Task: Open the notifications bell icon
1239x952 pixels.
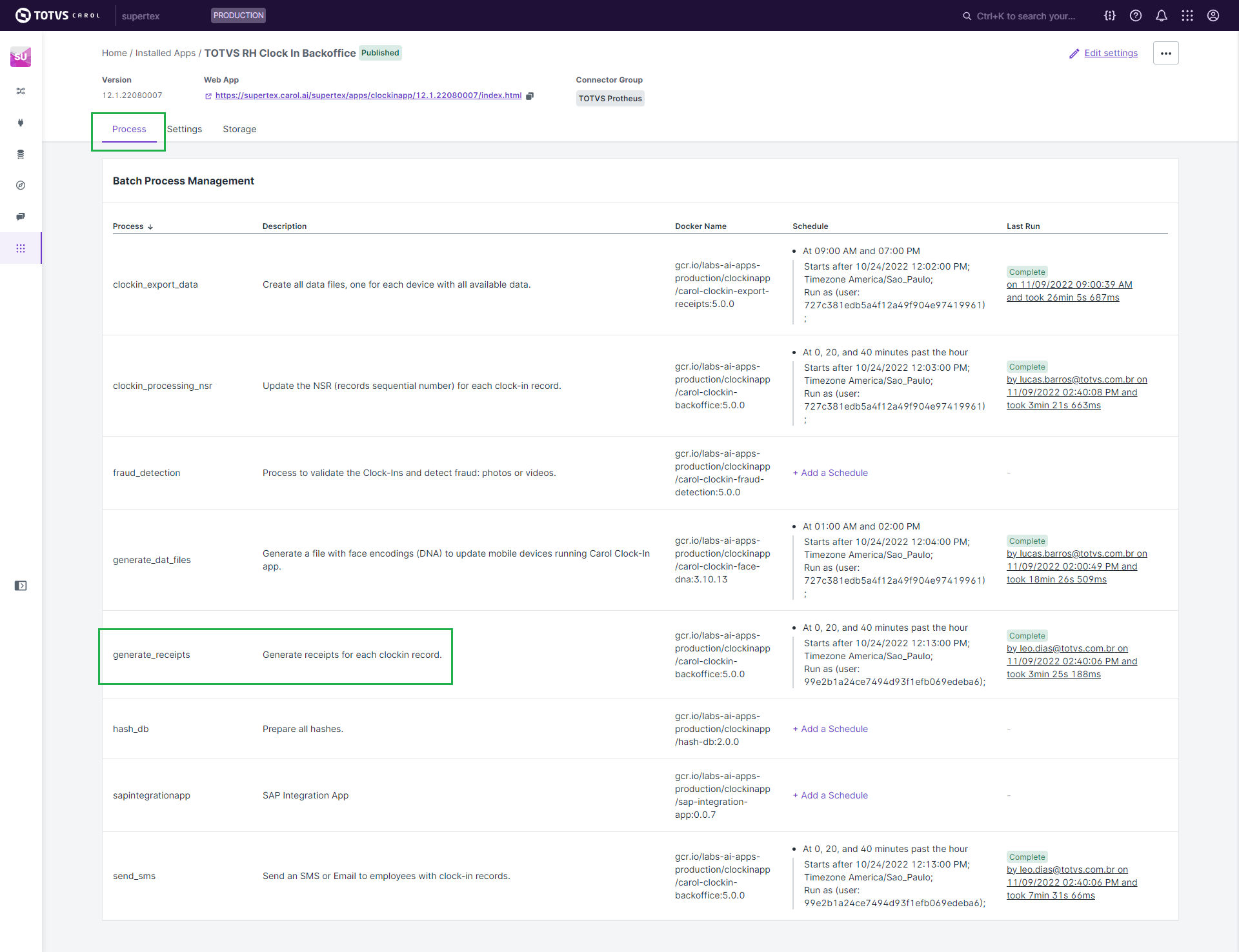Action: 1161,15
